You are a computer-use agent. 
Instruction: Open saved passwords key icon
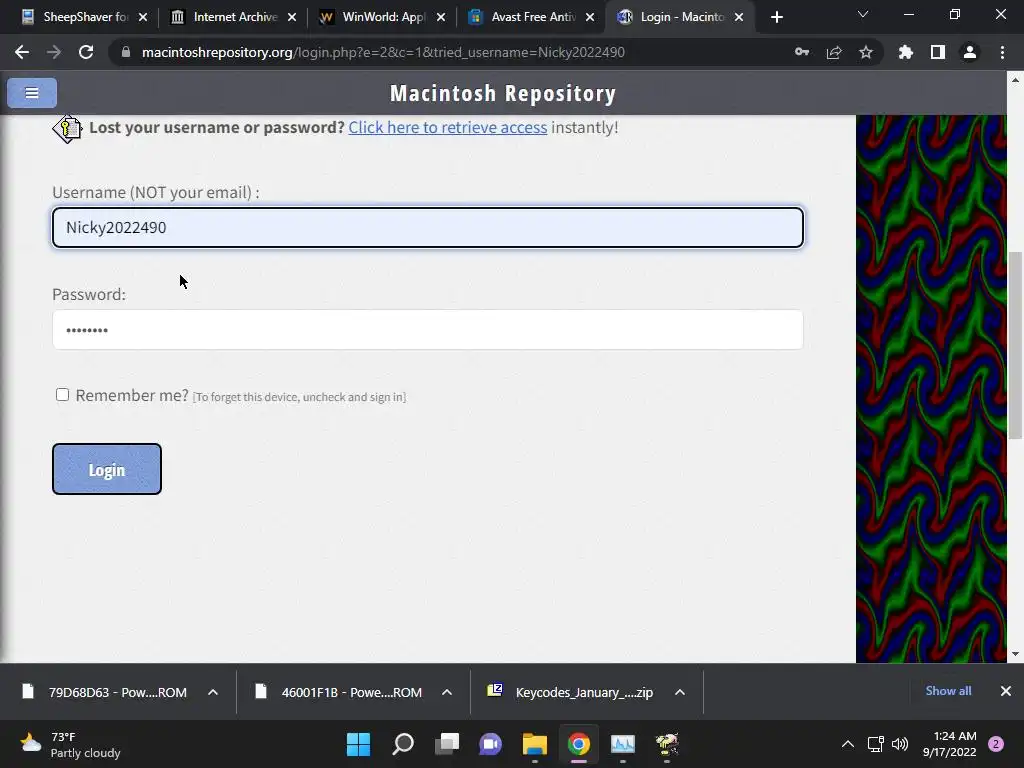click(802, 52)
